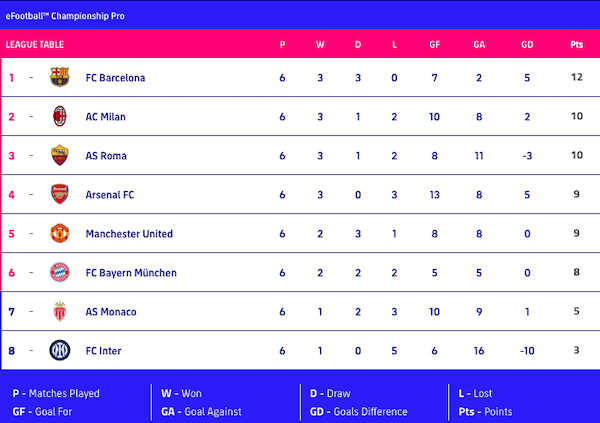Click FC Inter's 3 points value

(576, 351)
